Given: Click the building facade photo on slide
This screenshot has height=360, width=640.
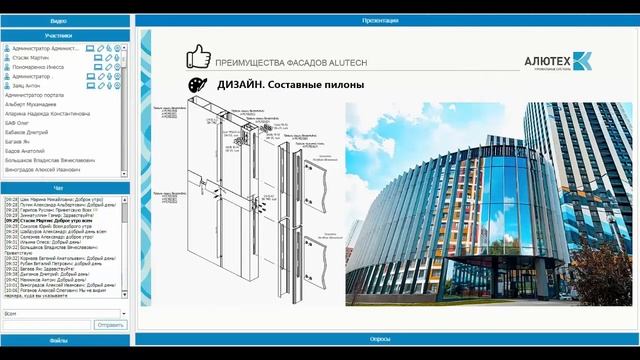Looking at the screenshot, I should point(489,204).
